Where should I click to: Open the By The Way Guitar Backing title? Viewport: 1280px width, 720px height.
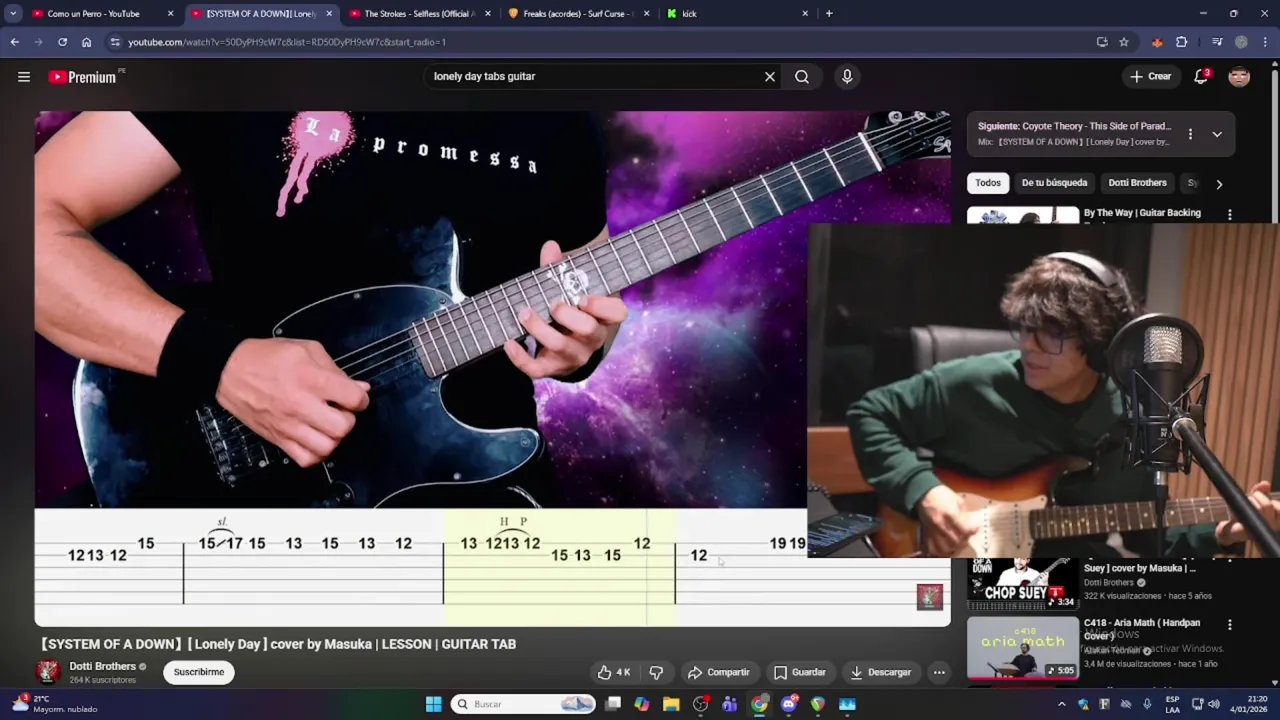tap(1142, 213)
